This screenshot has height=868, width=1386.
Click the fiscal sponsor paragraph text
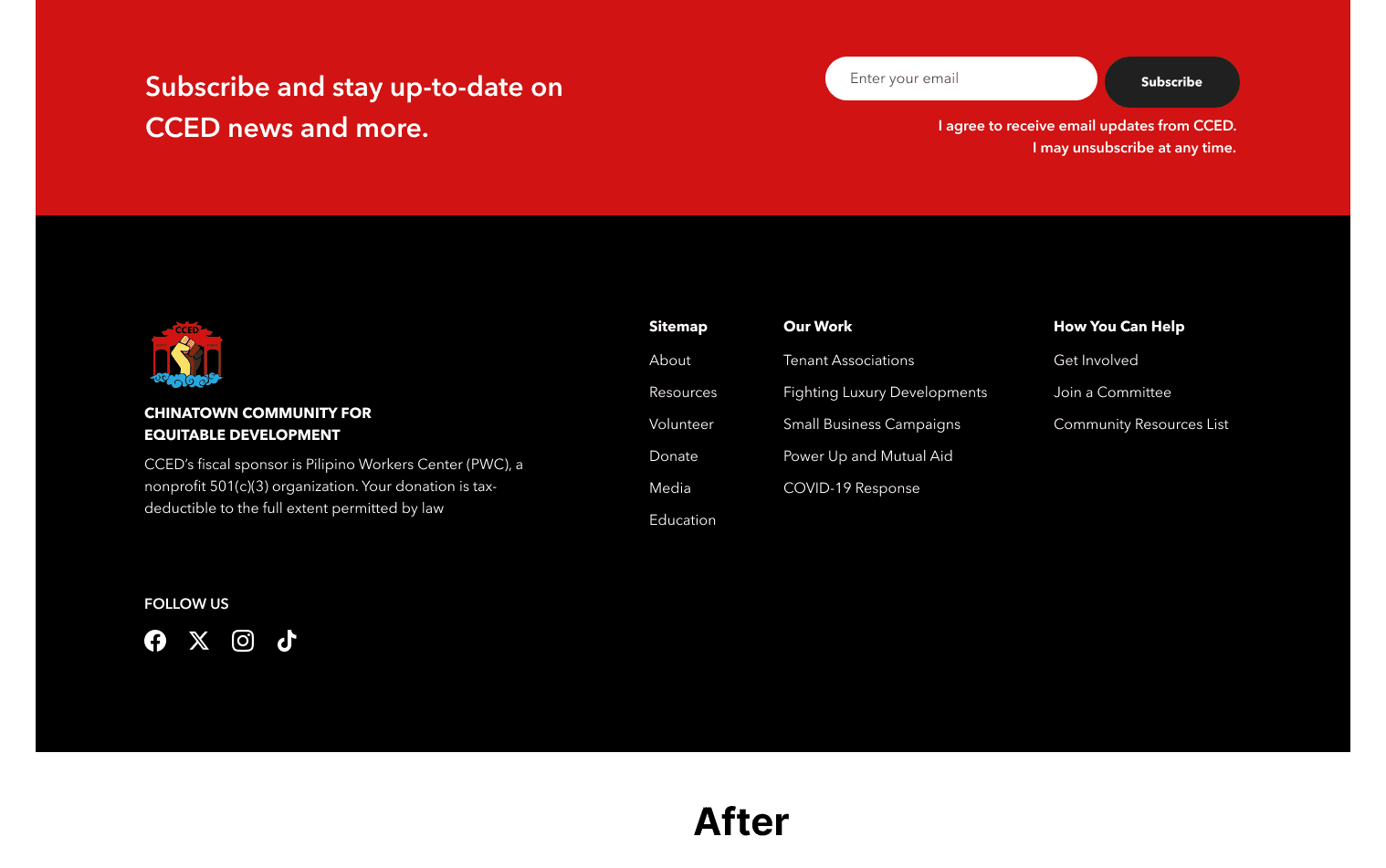(x=333, y=486)
